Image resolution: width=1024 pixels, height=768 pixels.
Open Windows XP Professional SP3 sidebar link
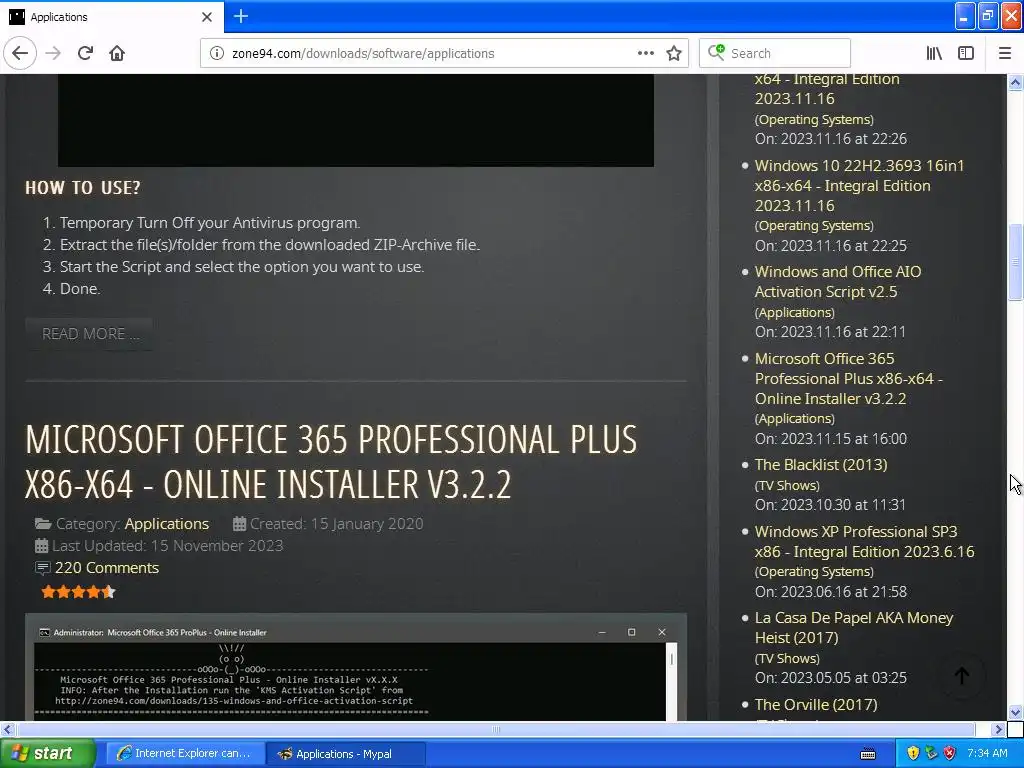coord(865,541)
